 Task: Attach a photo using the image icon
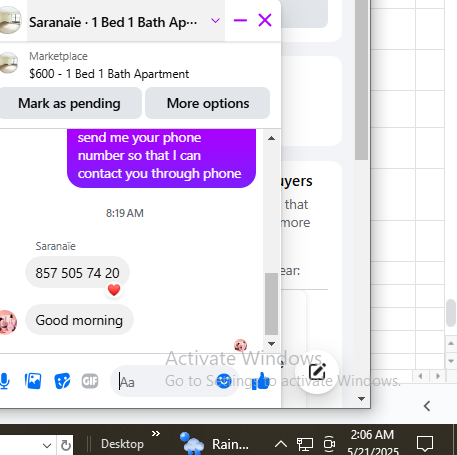click(x=33, y=381)
